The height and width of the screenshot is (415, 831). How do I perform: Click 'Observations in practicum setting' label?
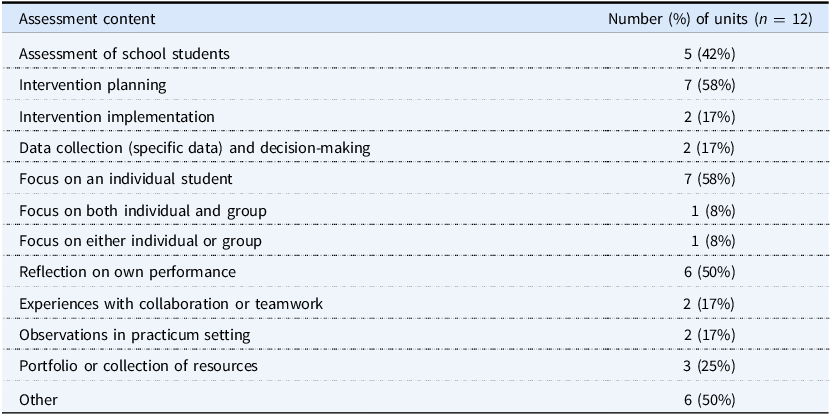pos(135,335)
